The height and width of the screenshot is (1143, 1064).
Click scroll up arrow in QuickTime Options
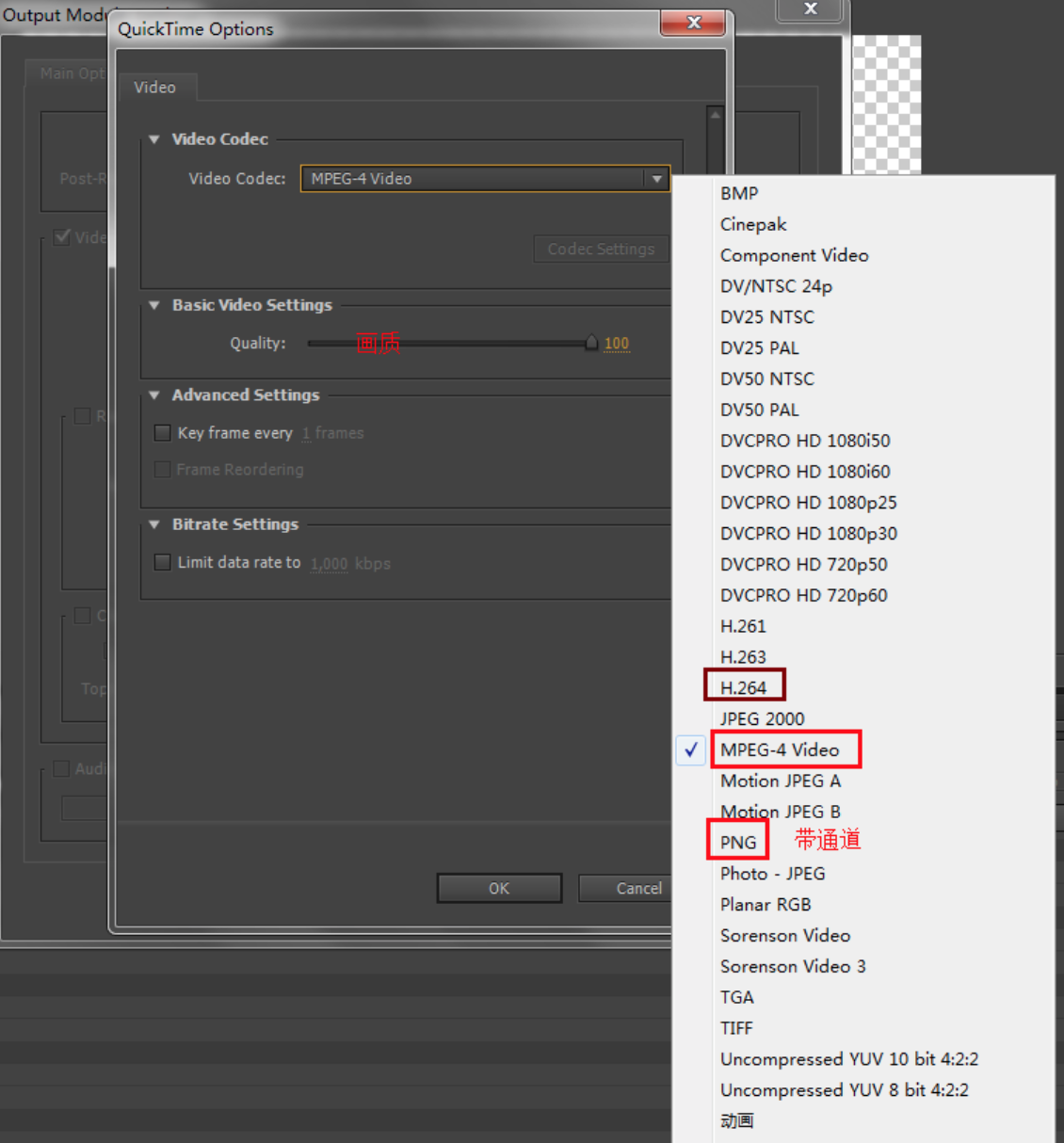click(716, 115)
